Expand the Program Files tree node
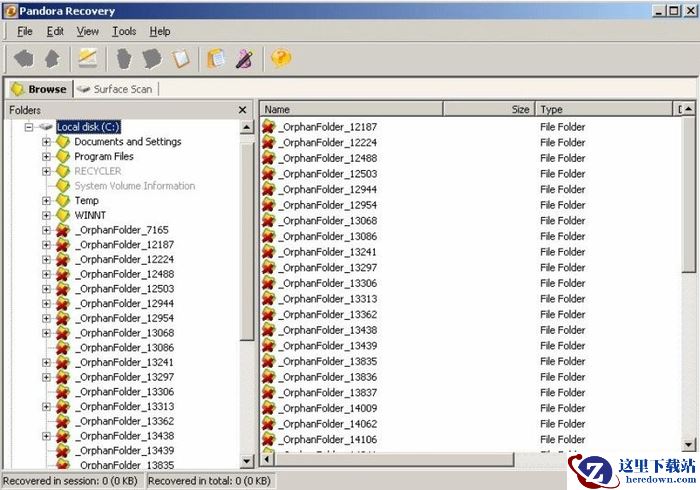The height and width of the screenshot is (490, 700). 46,157
